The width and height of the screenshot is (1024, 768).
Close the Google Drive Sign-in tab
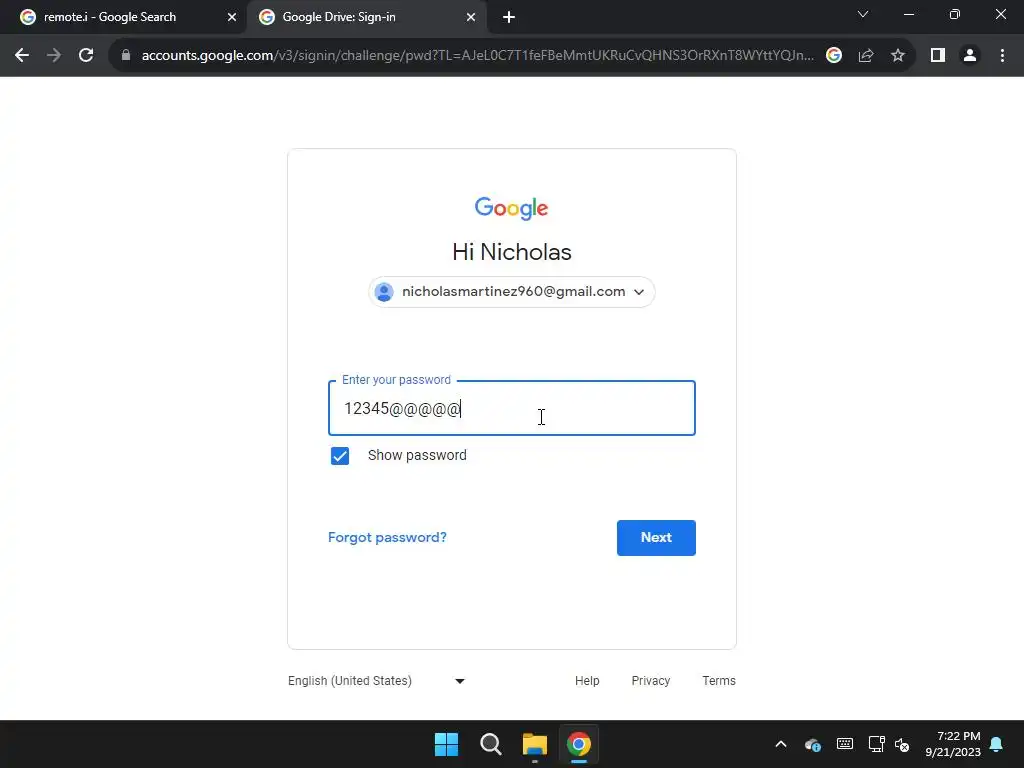[x=471, y=18]
